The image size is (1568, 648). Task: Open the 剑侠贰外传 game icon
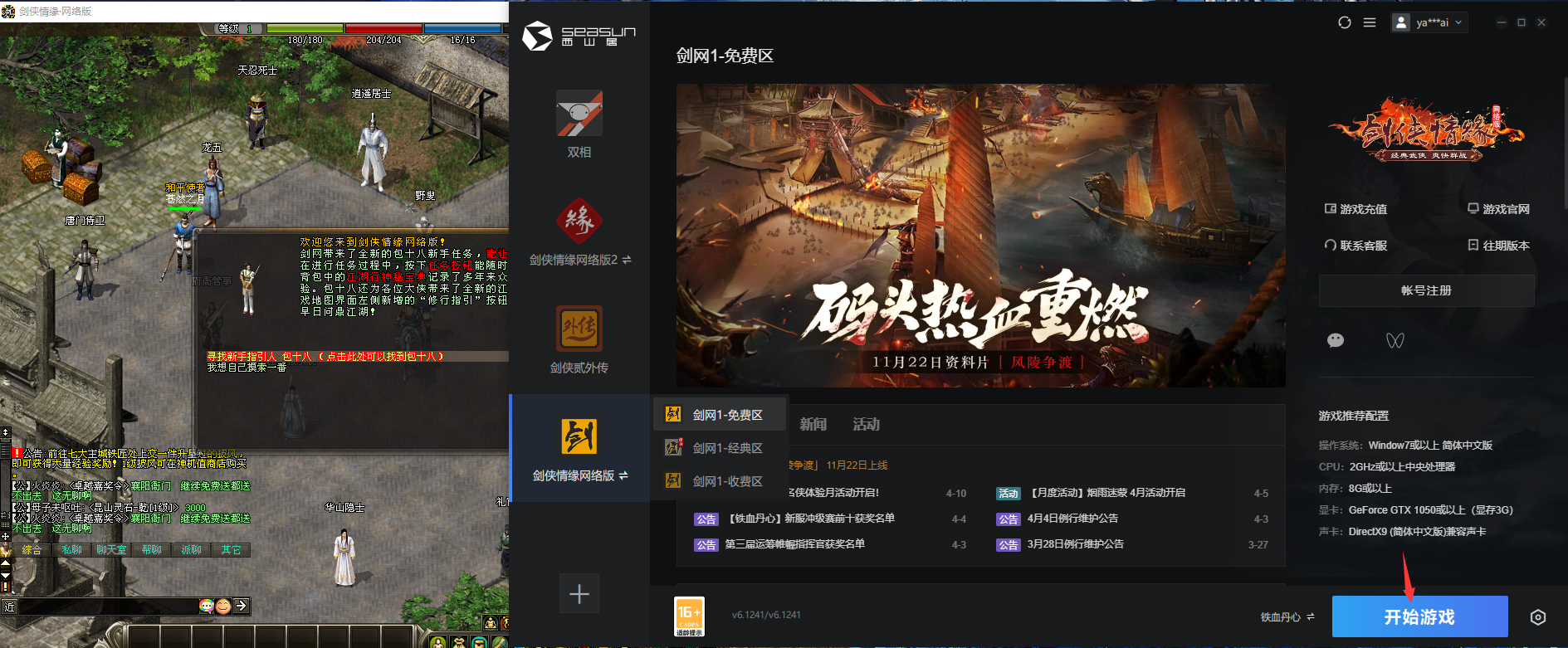579,329
